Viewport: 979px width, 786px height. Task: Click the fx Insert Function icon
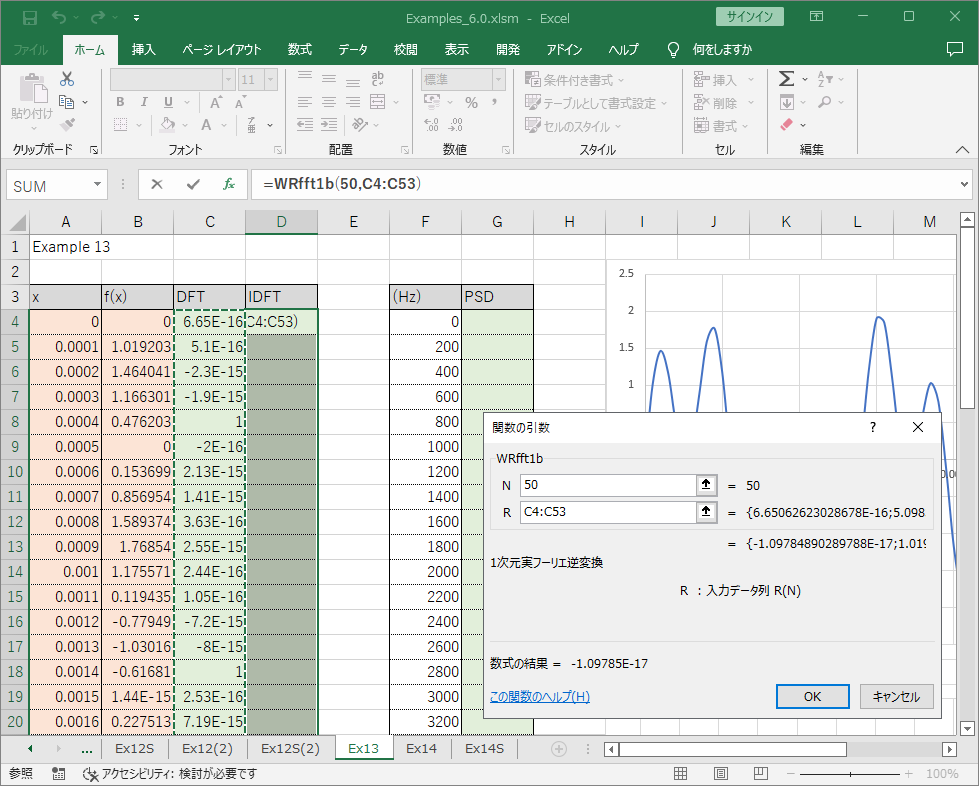click(x=229, y=184)
